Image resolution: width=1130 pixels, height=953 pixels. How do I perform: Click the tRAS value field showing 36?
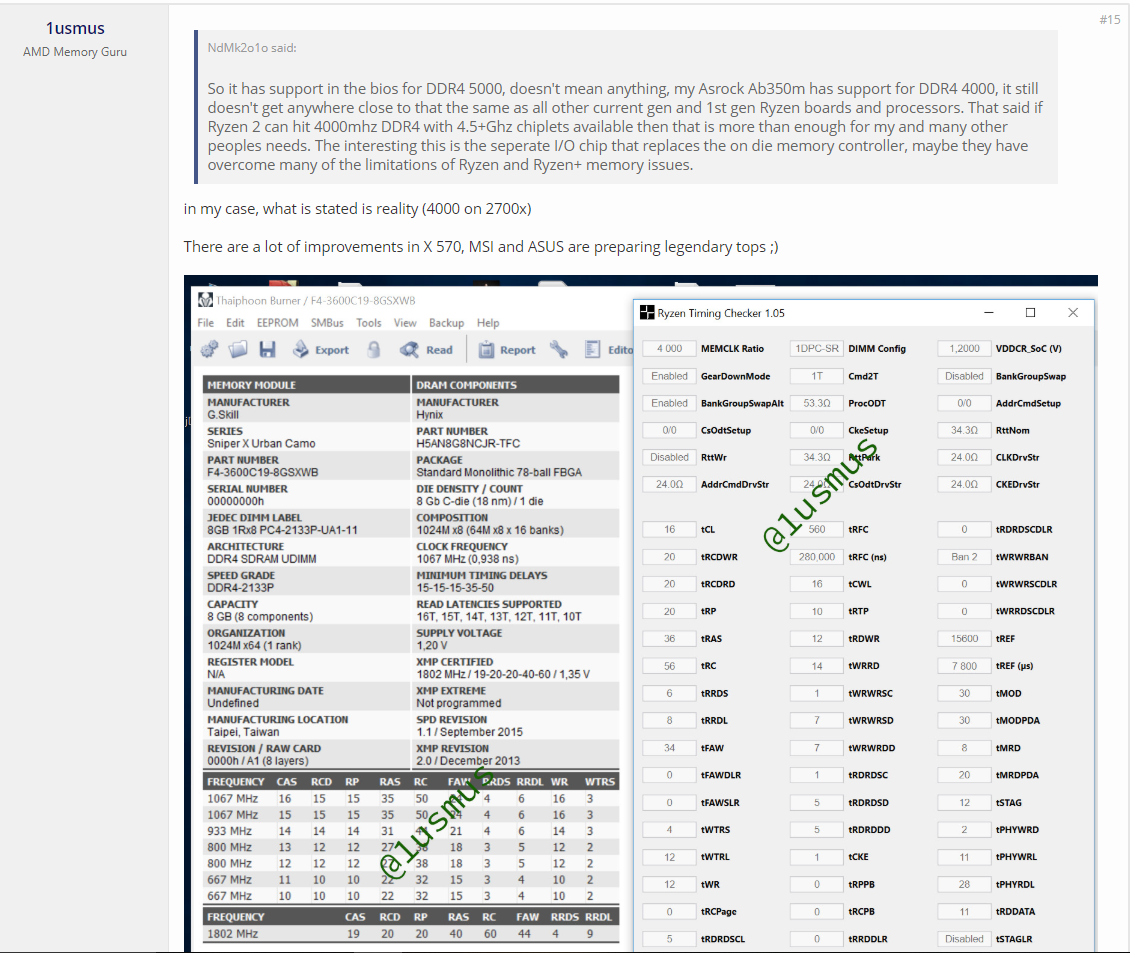(x=669, y=639)
